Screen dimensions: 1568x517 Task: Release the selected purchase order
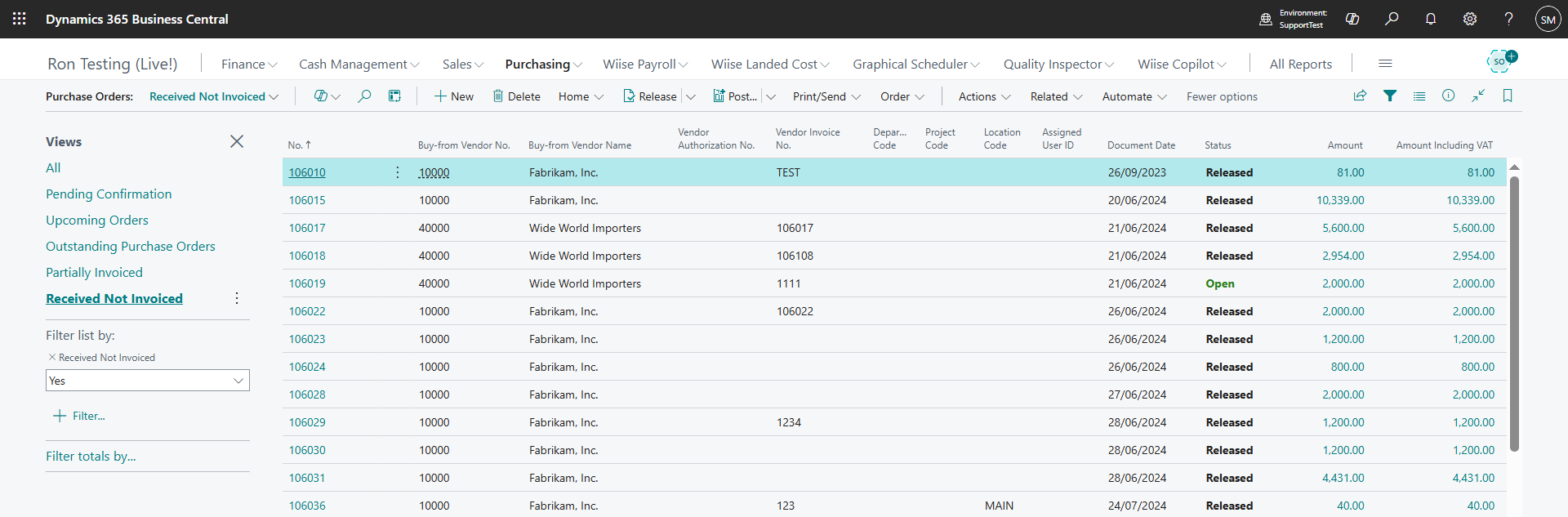[650, 96]
